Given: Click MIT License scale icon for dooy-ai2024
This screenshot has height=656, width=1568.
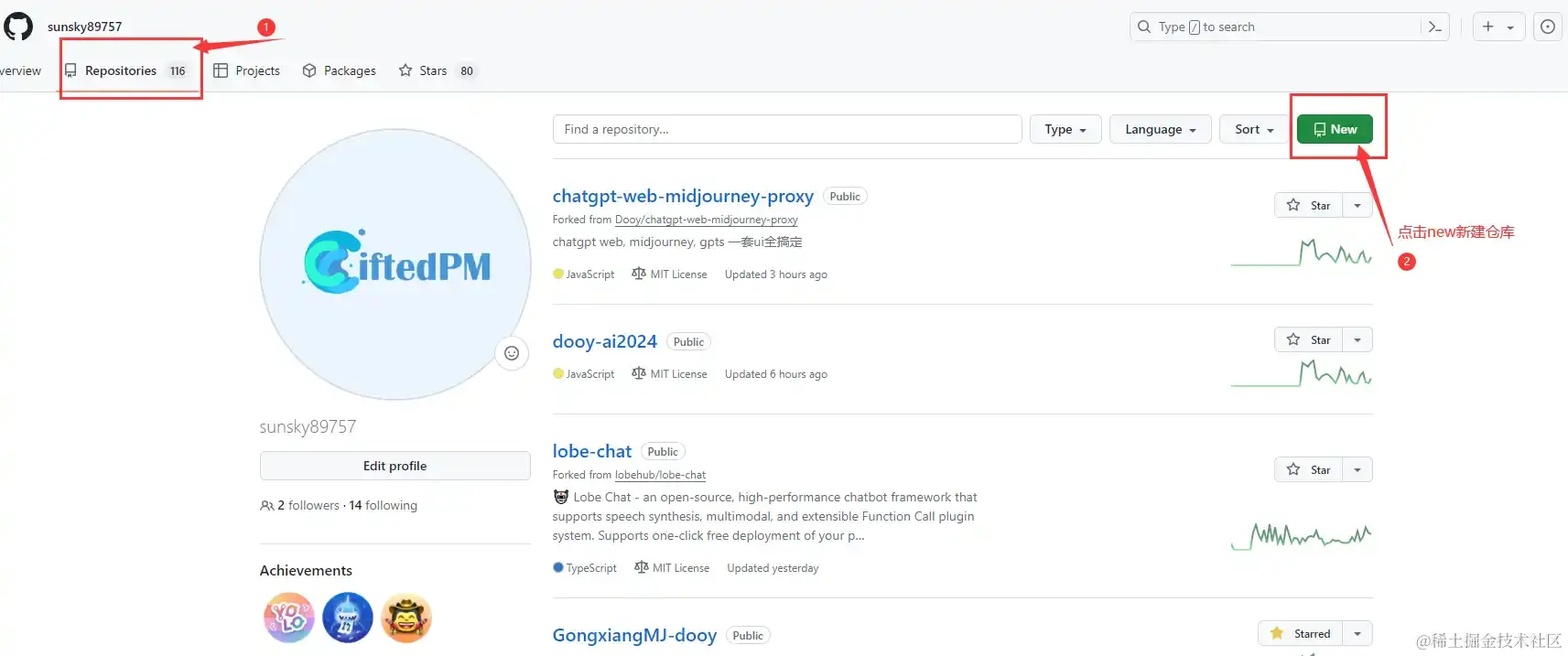Looking at the screenshot, I should point(639,373).
